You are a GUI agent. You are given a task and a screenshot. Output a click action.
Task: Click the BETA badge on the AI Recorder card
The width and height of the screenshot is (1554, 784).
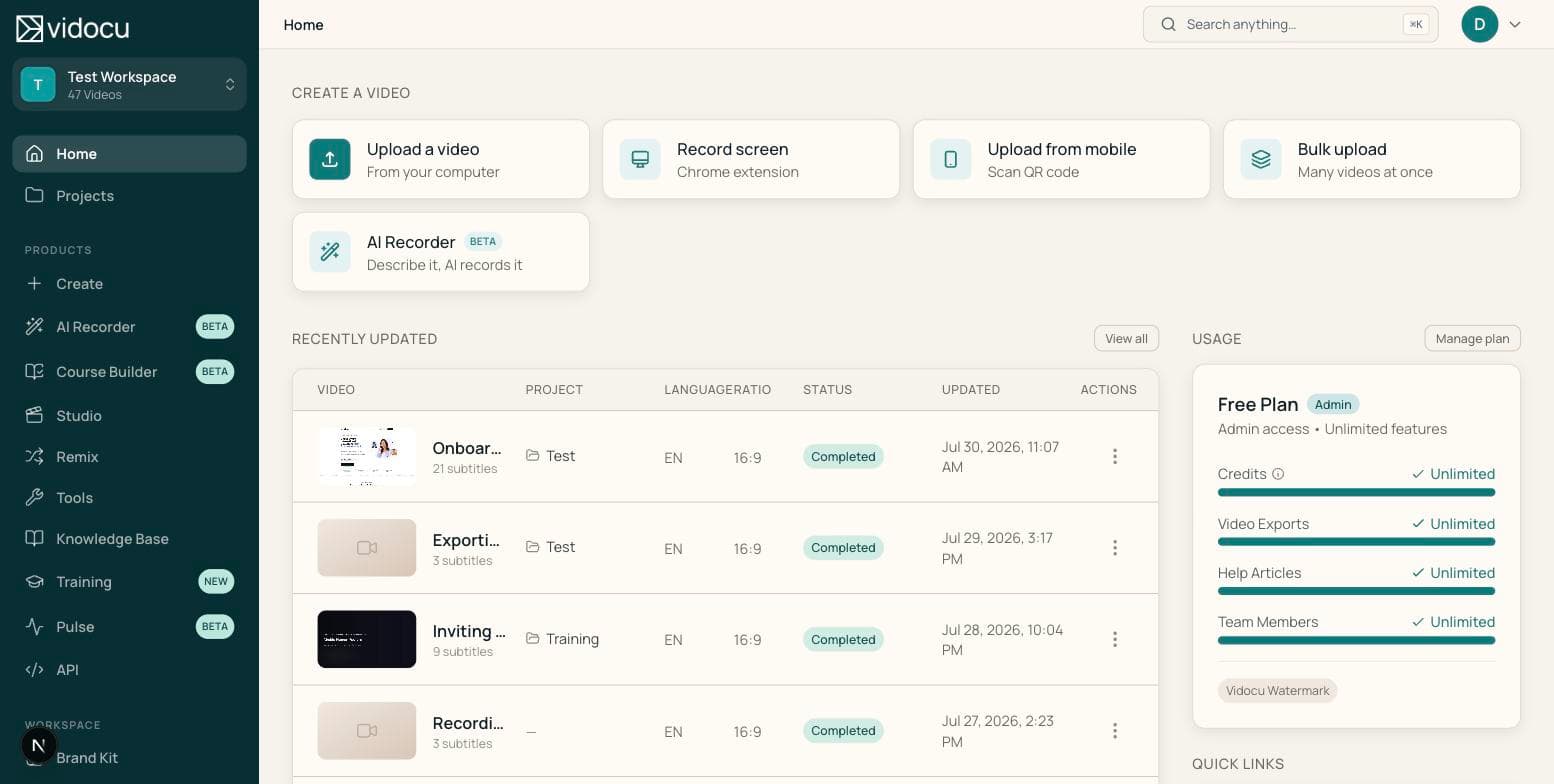(x=483, y=242)
